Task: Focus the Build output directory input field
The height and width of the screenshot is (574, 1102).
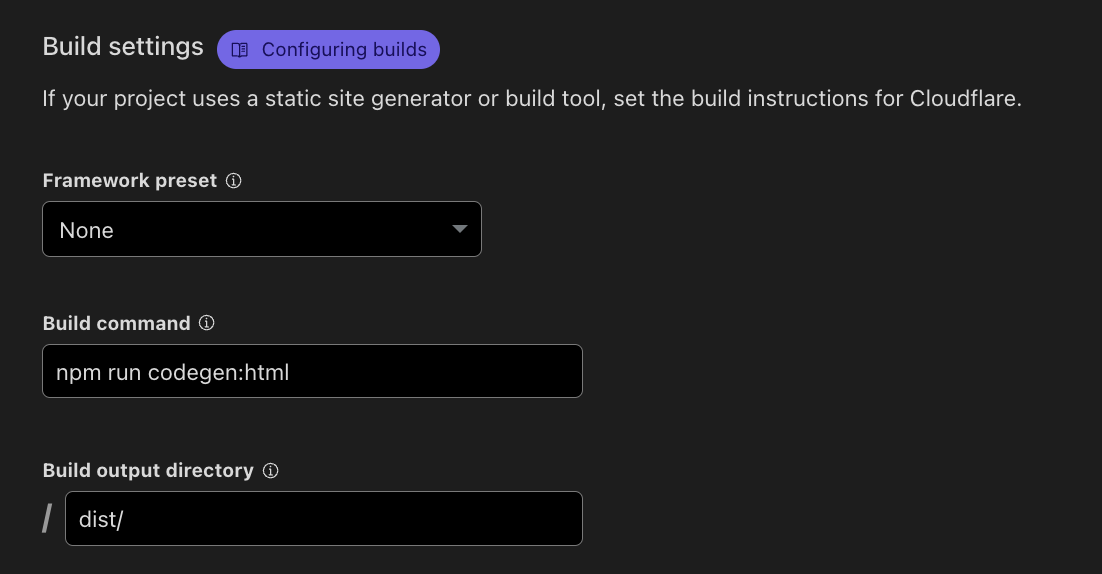Action: 350,518
